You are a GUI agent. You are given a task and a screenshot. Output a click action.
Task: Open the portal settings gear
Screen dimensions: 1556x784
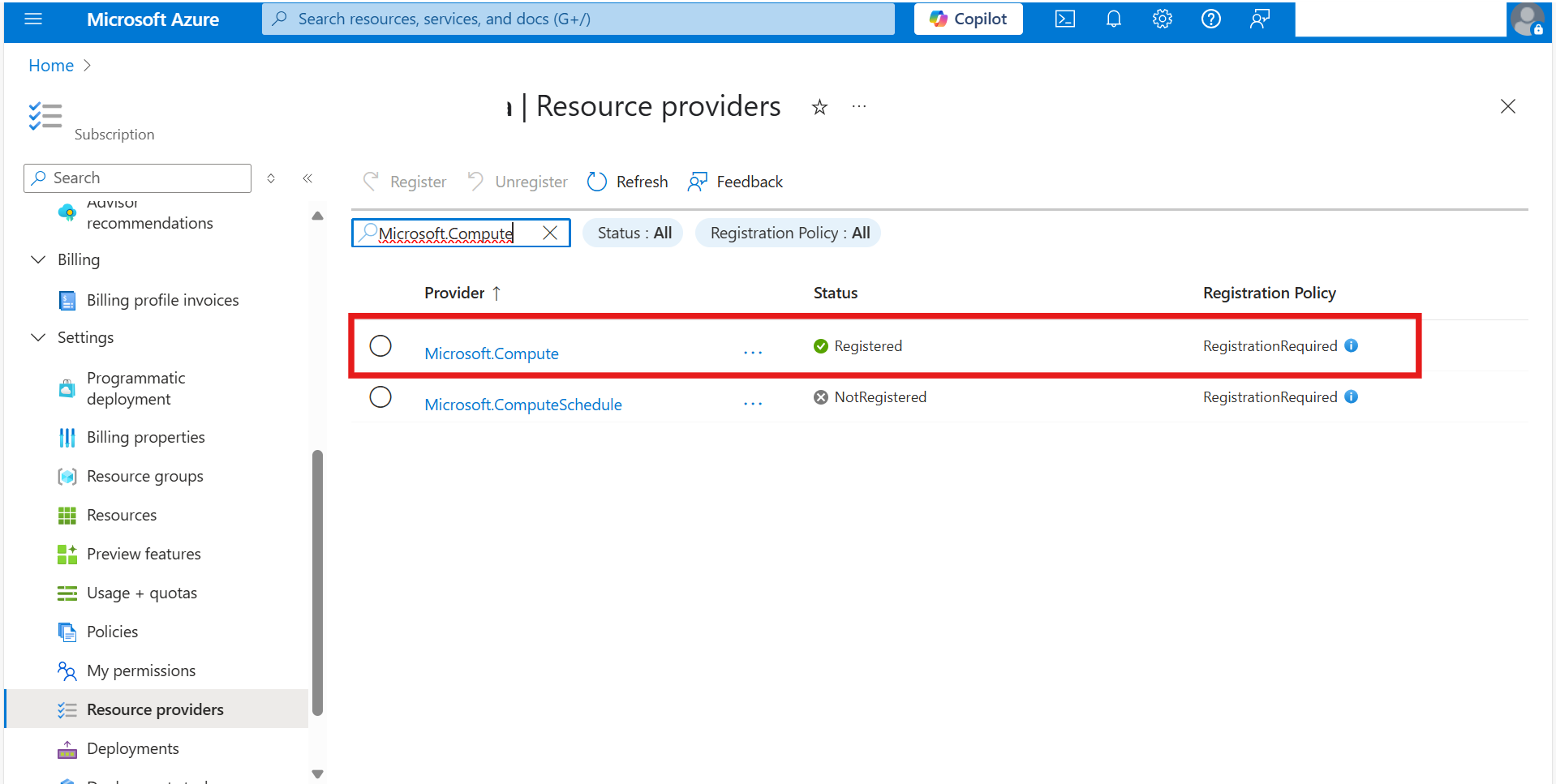(x=1162, y=19)
